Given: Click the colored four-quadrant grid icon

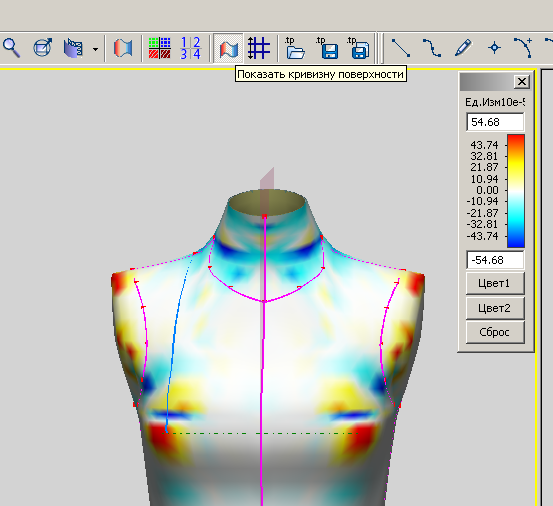Looking at the screenshot, I should (159, 48).
